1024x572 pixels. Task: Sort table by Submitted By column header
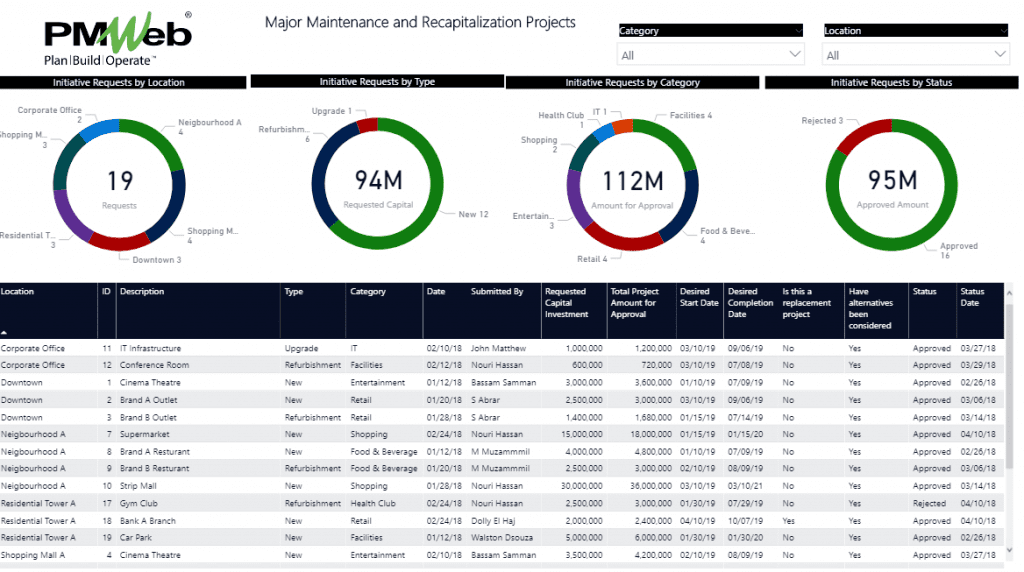[x=497, y=291]
